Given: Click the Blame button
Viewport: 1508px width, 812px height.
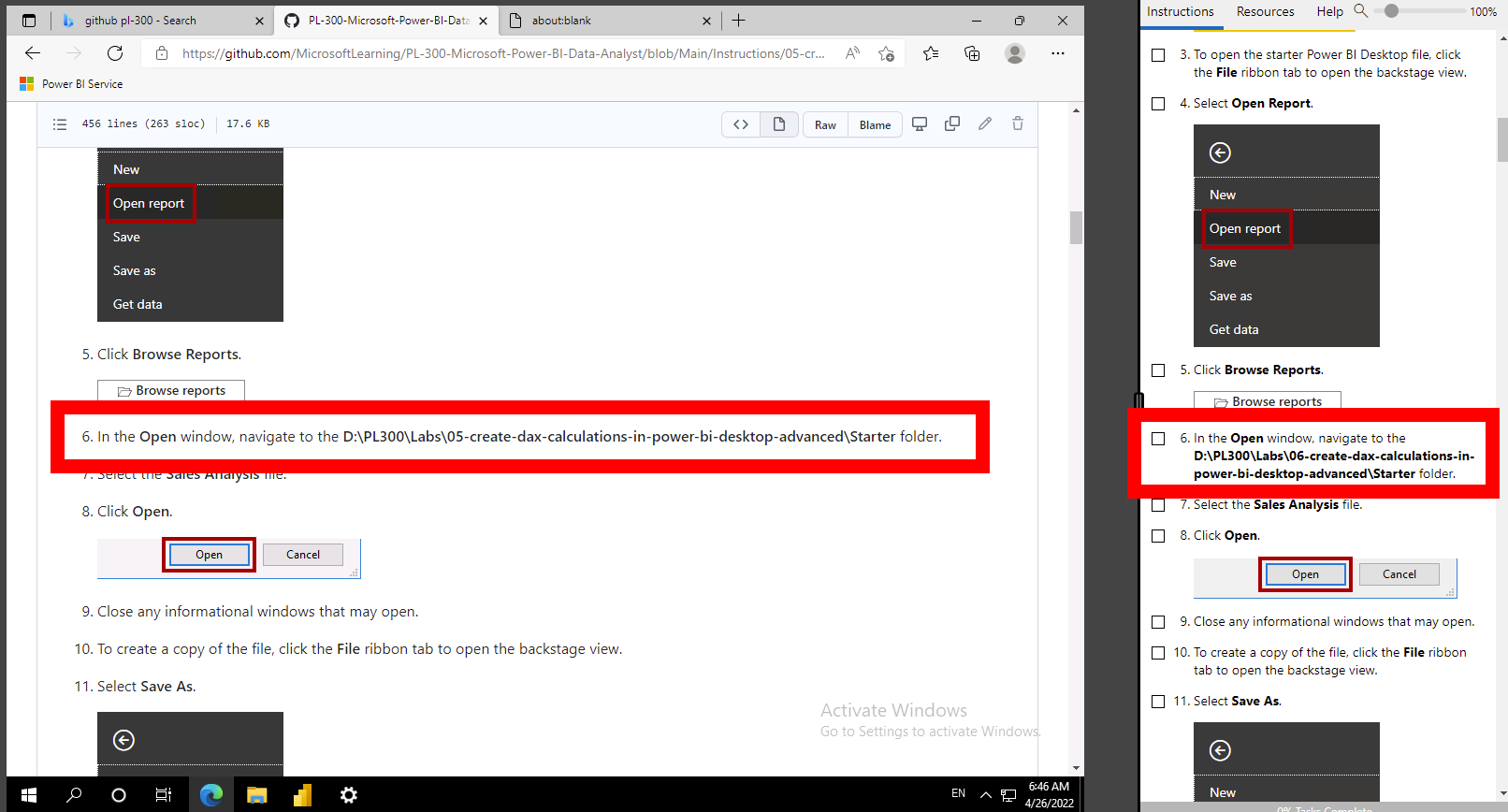Looking at the screenshot, I should pos(875,124).
